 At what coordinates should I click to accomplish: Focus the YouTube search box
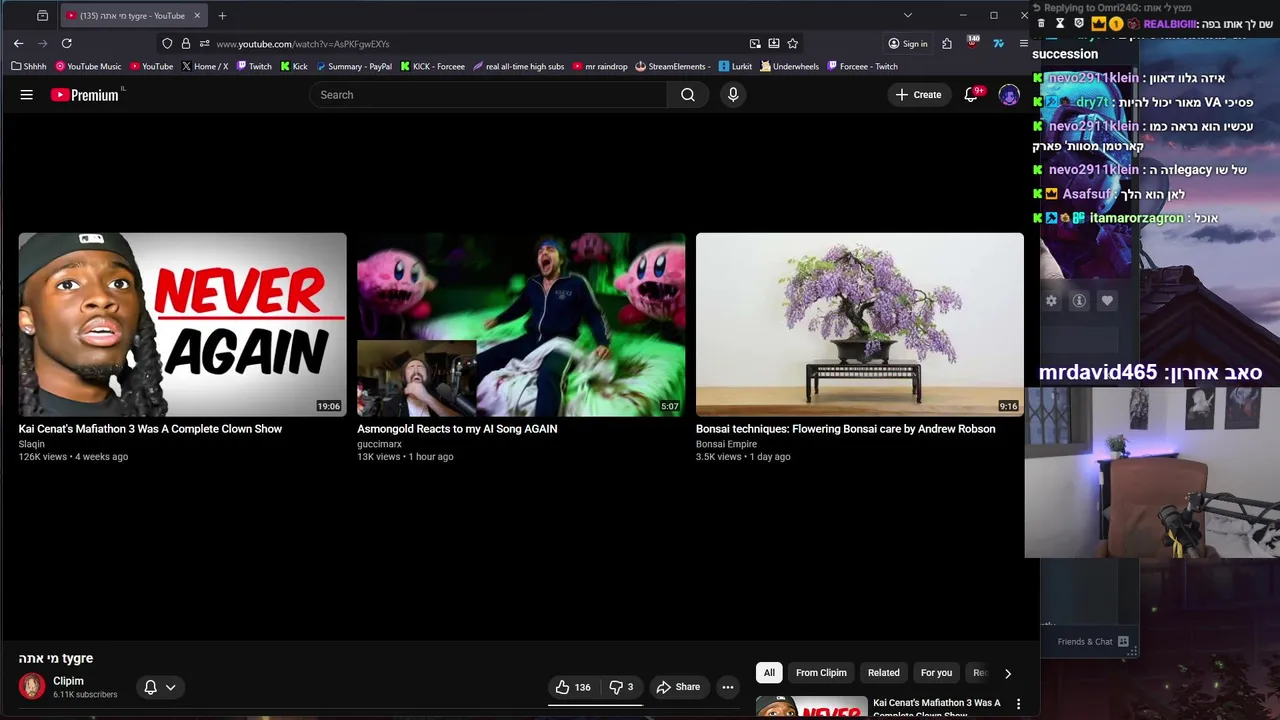488,95
